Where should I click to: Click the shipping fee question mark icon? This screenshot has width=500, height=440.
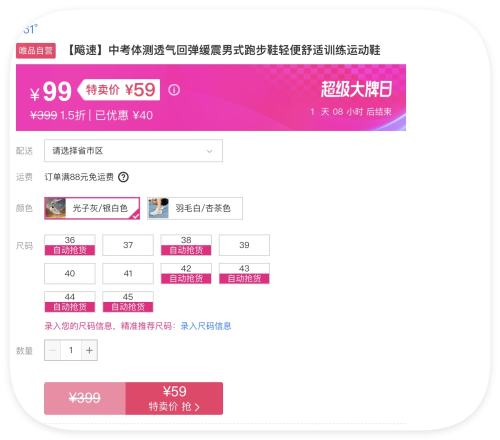[123, 177]
